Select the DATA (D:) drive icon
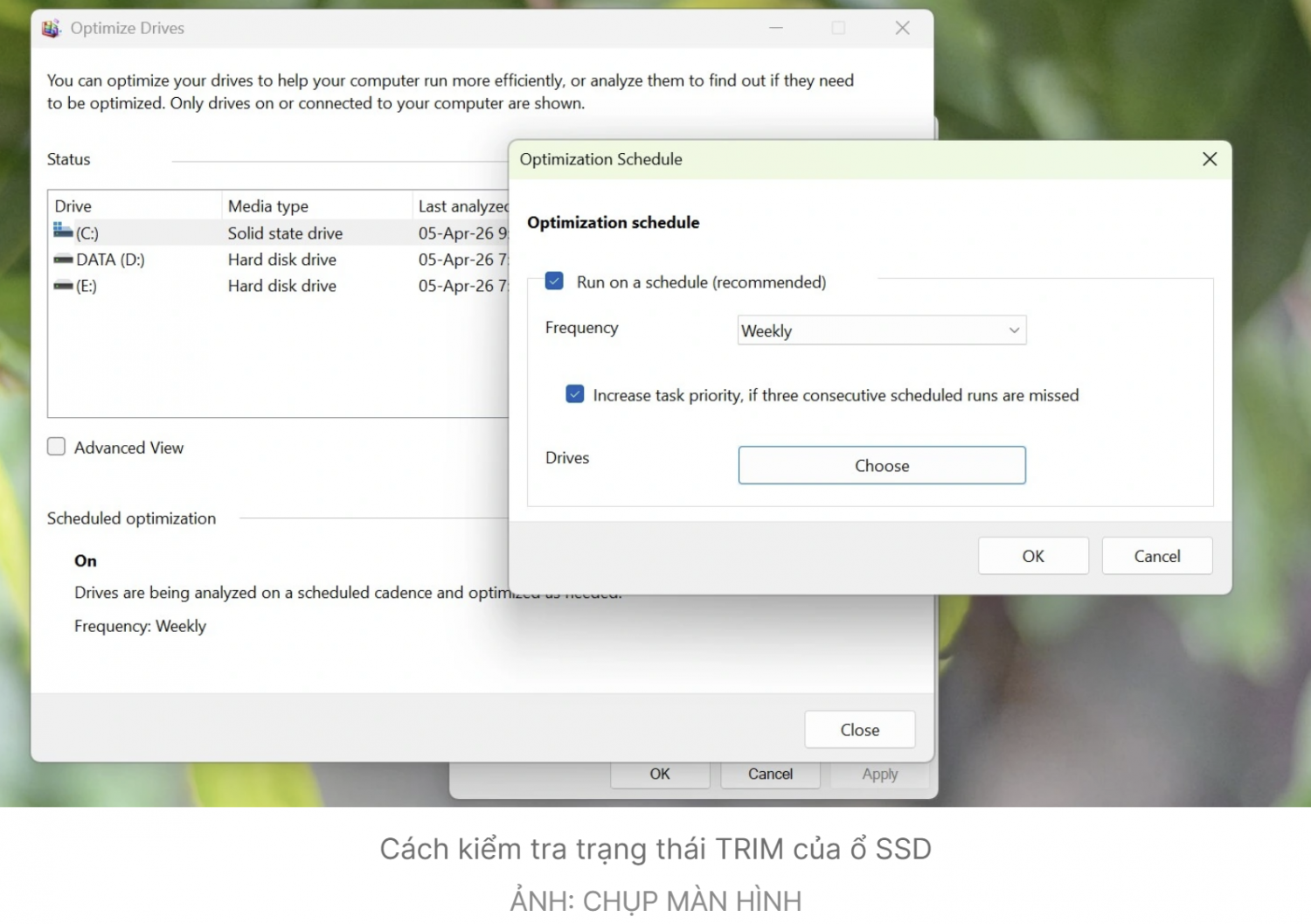Viewport: 1311px width, 924px height. [x=63, y=260]
